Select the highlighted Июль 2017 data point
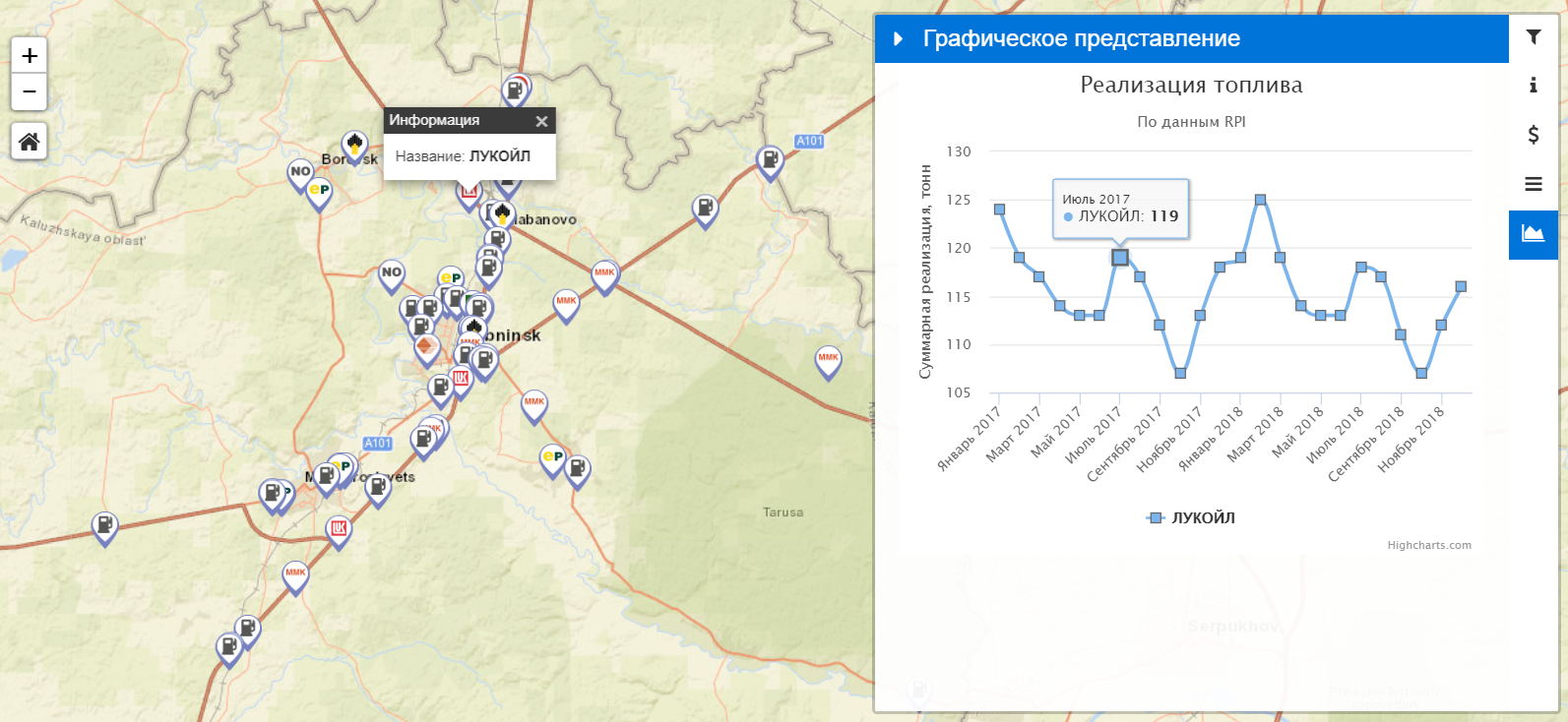Image resolution: width=1568 pixels, height=722 pixels. 1119,258
